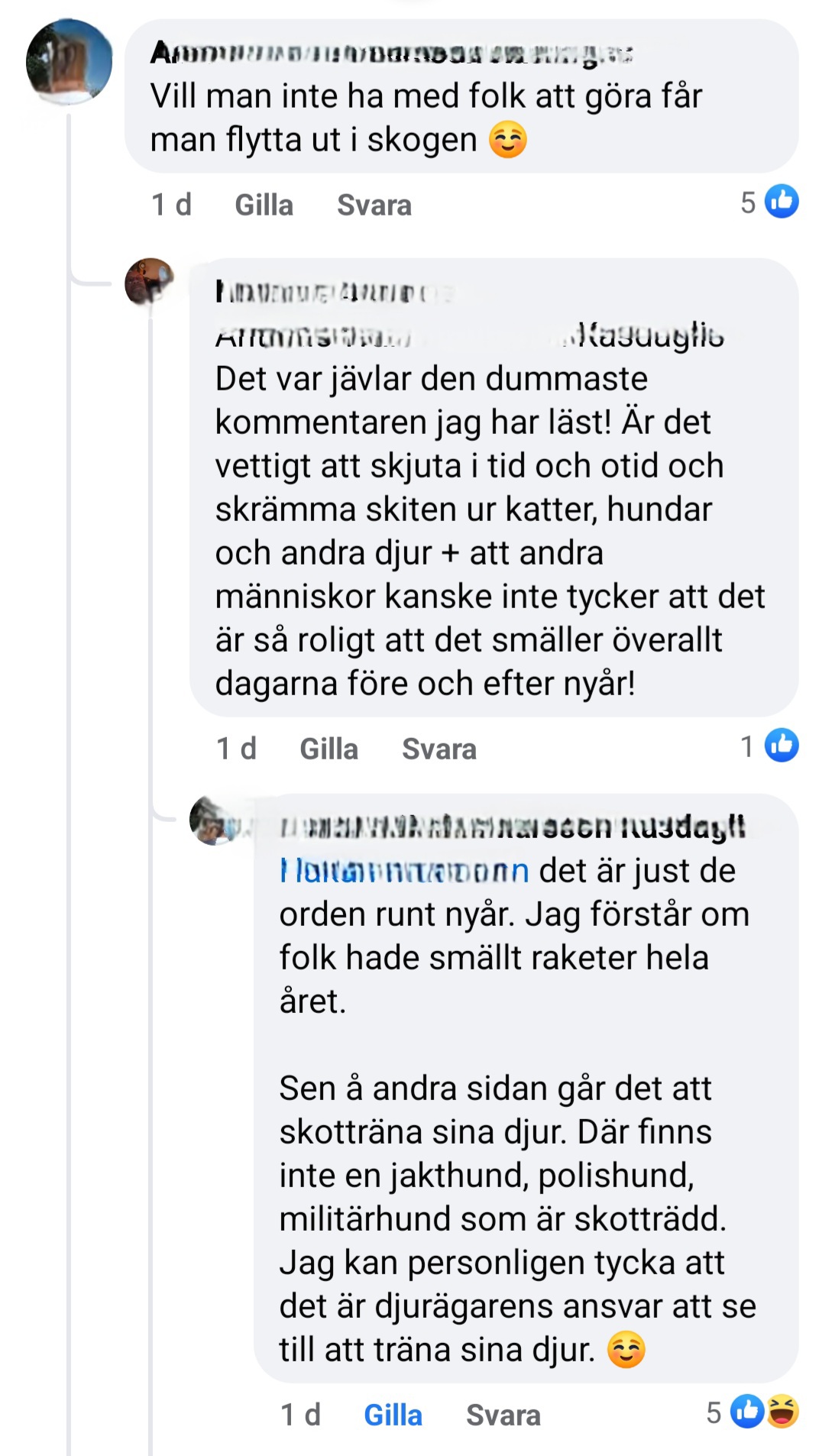The image size is (819, 1456).
Task: Click the author name above 'Vill man inte ha'
Action: coord(391,53)
